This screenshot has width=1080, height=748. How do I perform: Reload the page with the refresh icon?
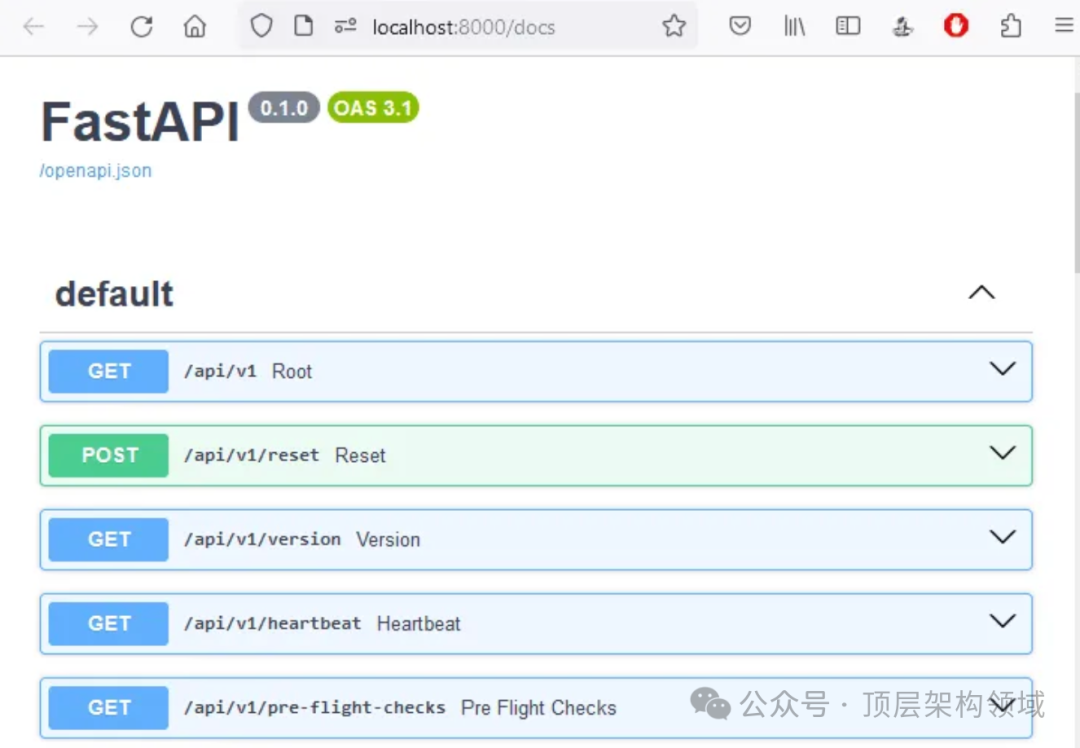(x=142, y=27)
